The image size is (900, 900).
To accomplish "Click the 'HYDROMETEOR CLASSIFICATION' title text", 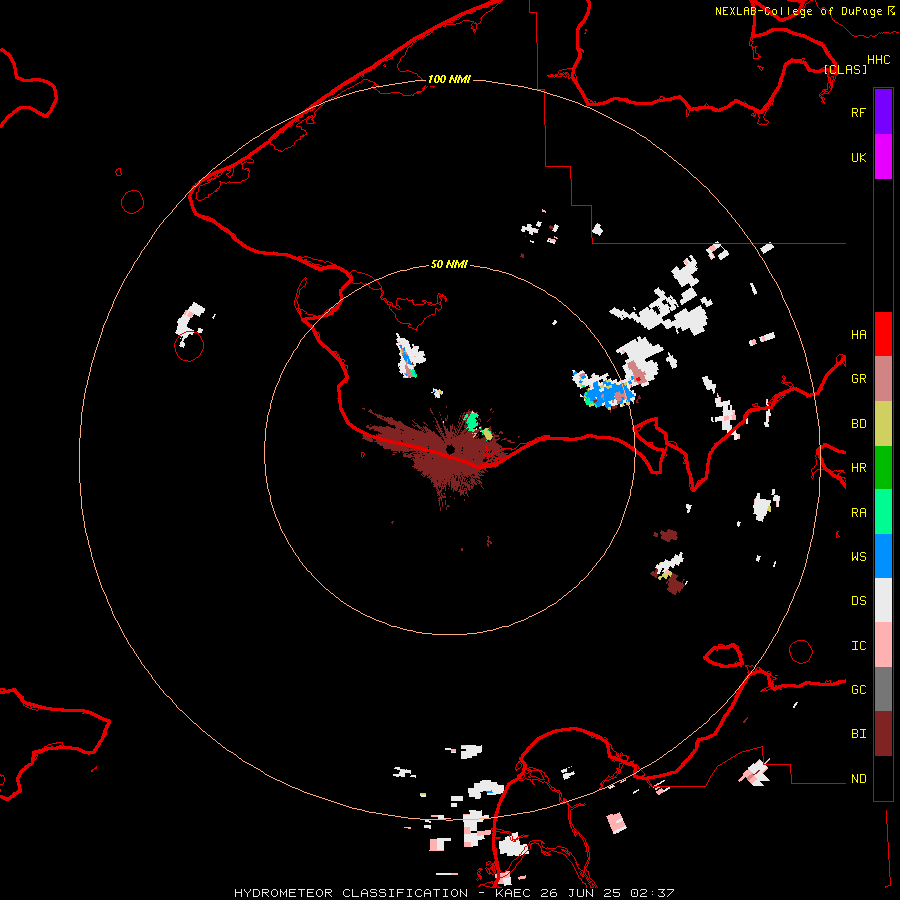I will point(351,893).
